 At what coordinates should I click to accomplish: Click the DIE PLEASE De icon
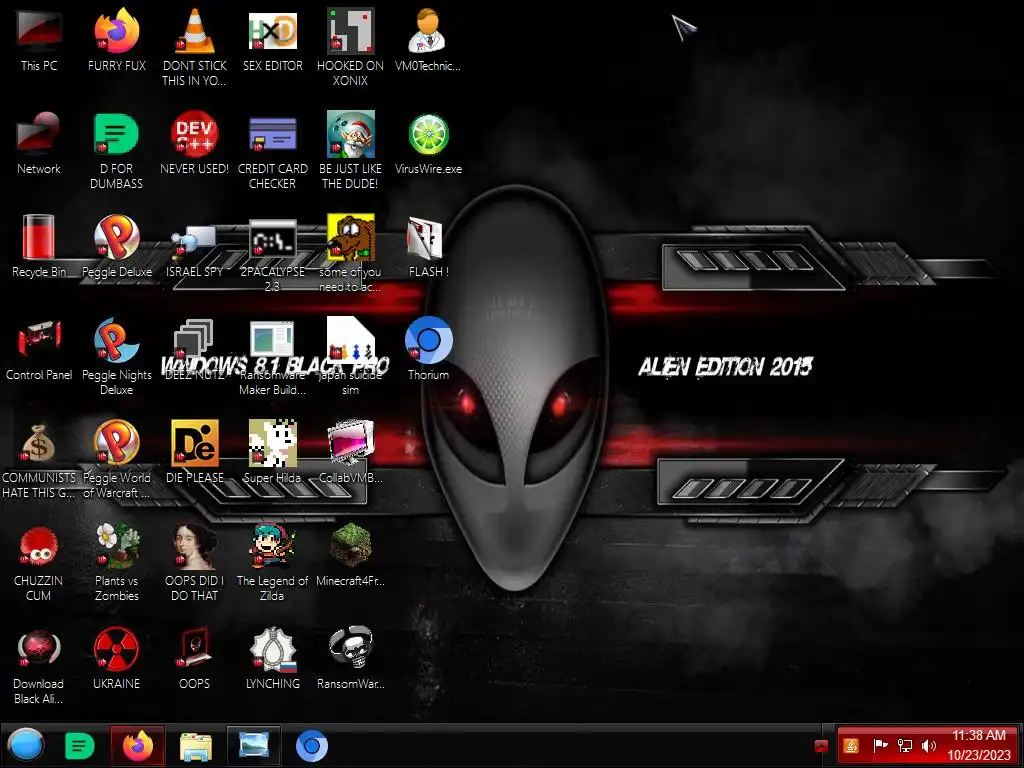tap(195, 453)
